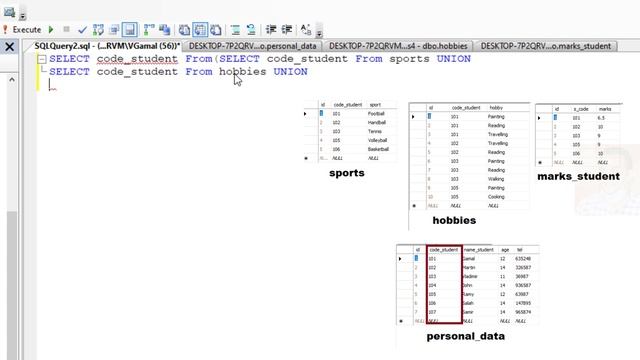Click the word hobbies in the query
The height and width of the screenshot is (360, 640).
coord(242,72)
